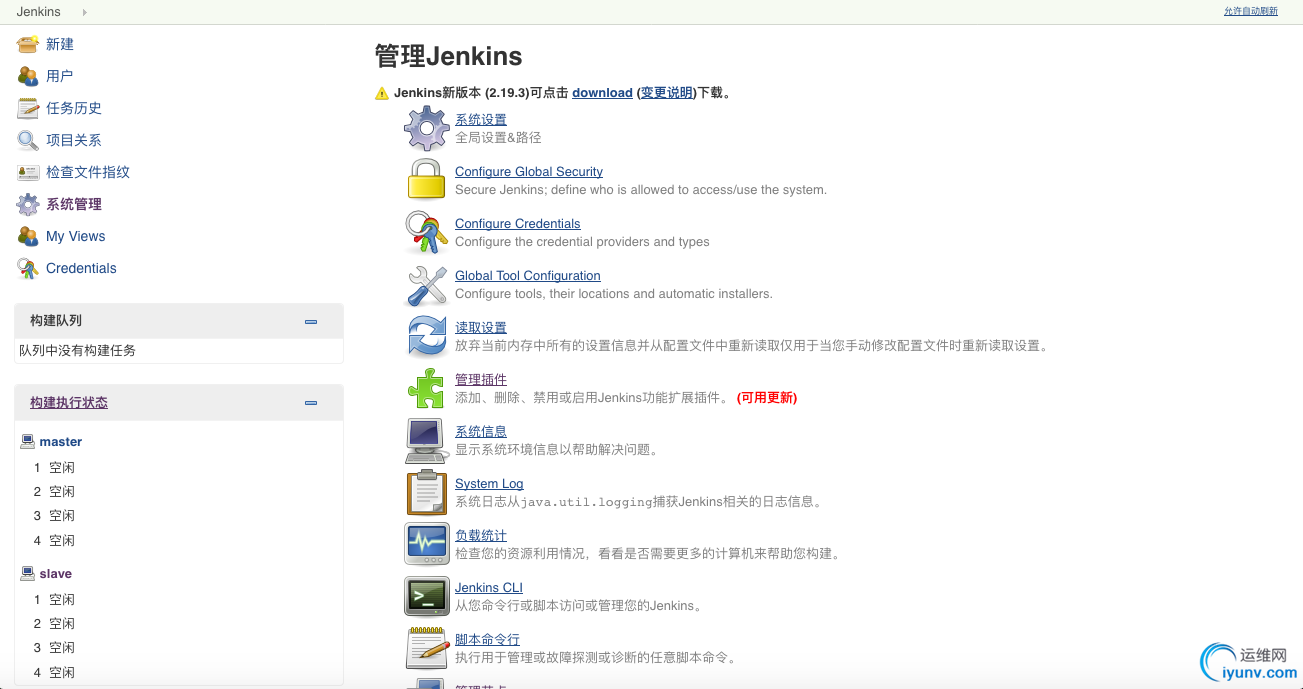The width and height of the screenshot is (1303, 689).
Task: Open the slave node link
Action: click(56, 573)
